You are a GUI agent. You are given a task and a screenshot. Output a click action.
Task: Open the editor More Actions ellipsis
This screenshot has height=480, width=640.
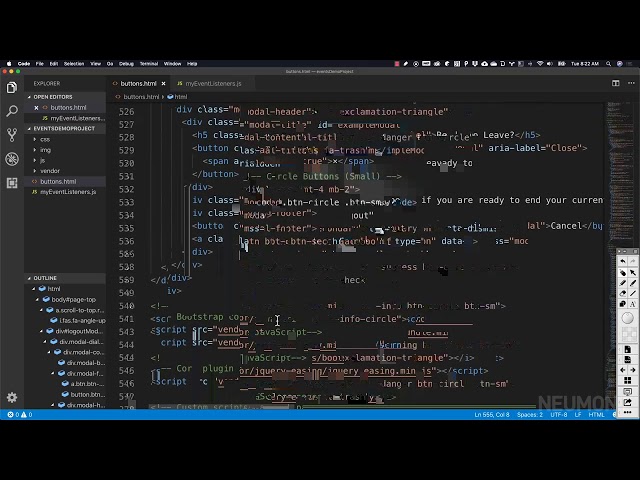coord(631,83)
